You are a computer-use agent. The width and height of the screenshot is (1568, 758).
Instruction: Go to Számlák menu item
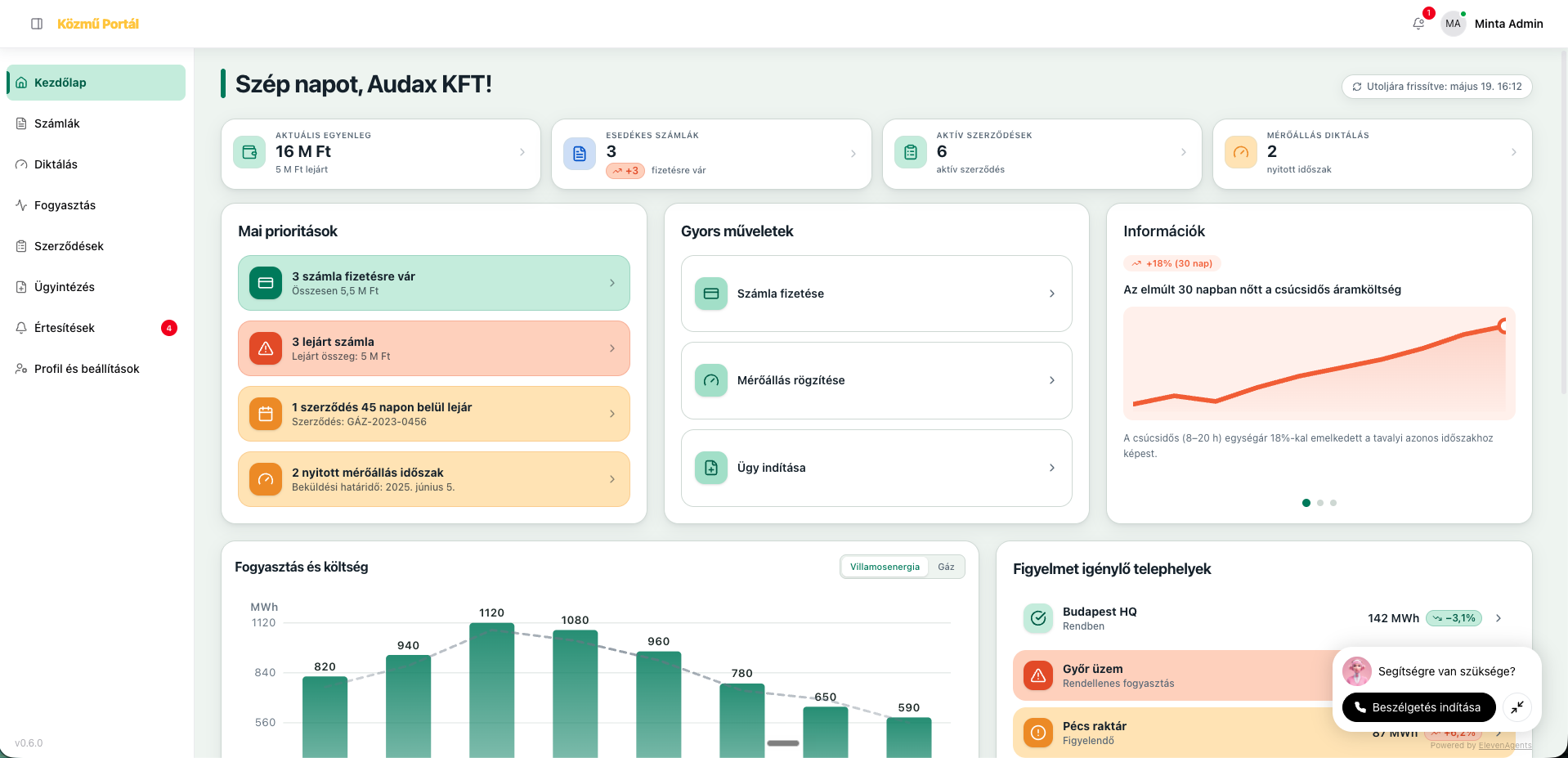click(x=96, y=123)
